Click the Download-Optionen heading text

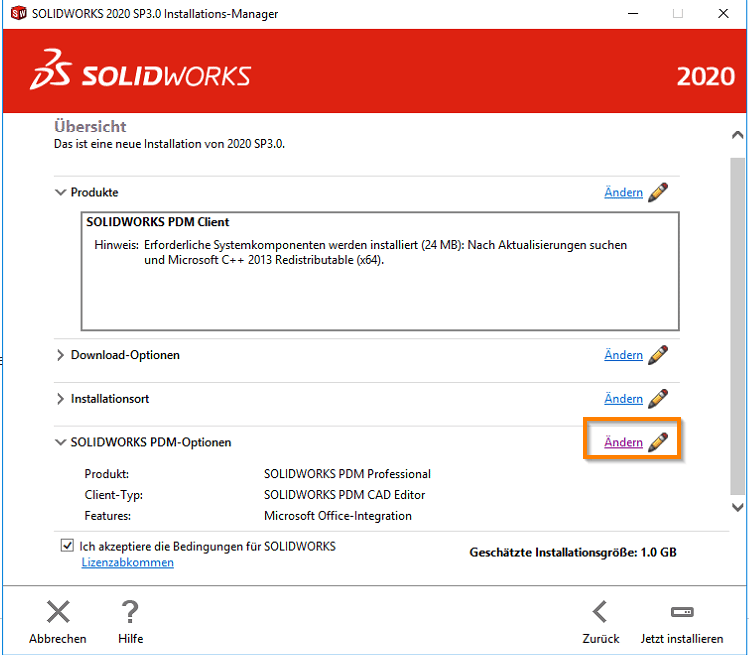tap(125, 355)
